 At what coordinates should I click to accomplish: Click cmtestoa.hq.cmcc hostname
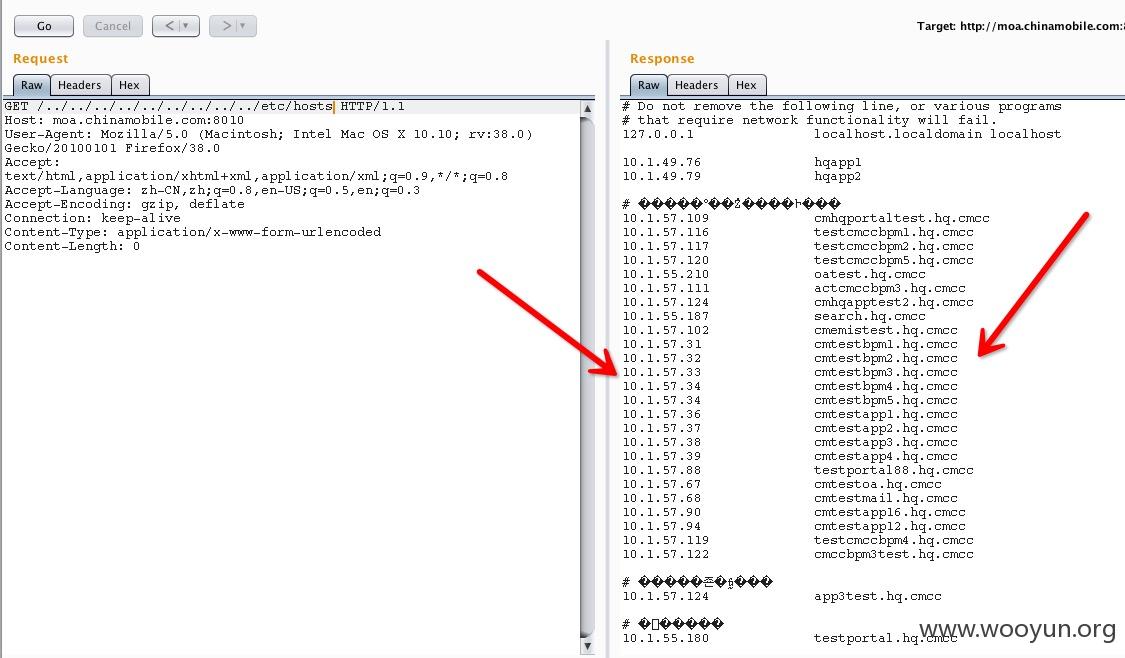click(877, 484)
